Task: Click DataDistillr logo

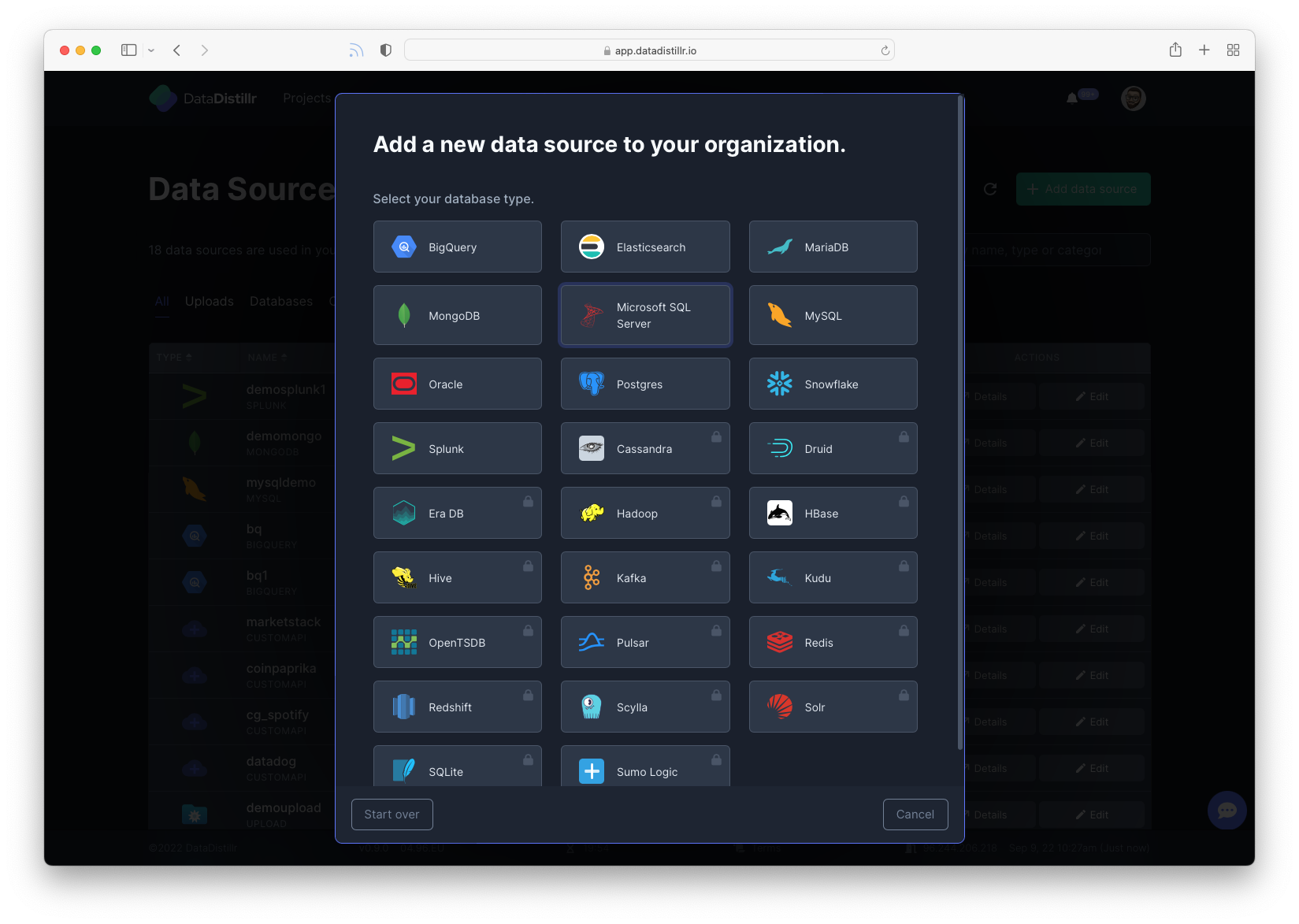Action: pyautogui.click(x=203, y=98)
